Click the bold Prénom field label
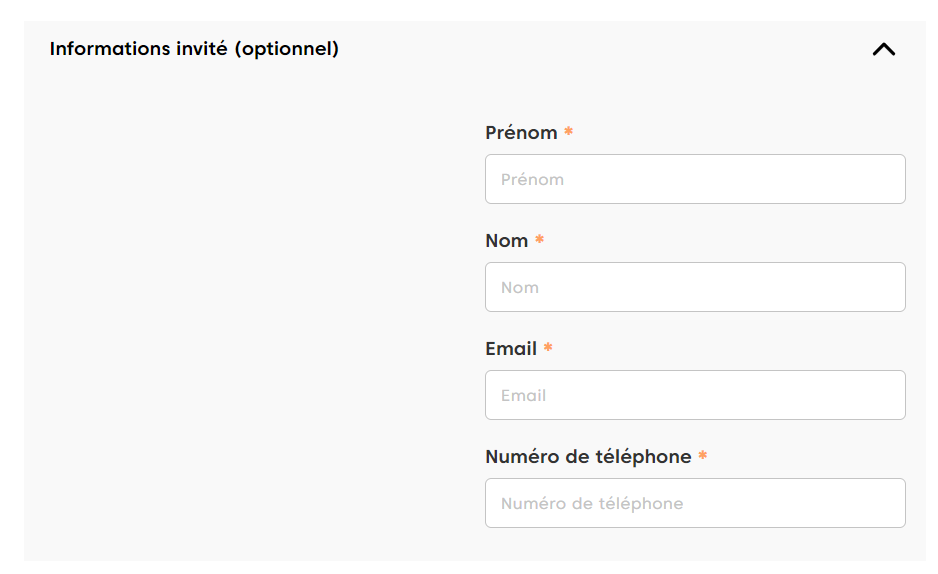This screenshot has width=938, height=574. pyautogui.click(x=521, y=133)
